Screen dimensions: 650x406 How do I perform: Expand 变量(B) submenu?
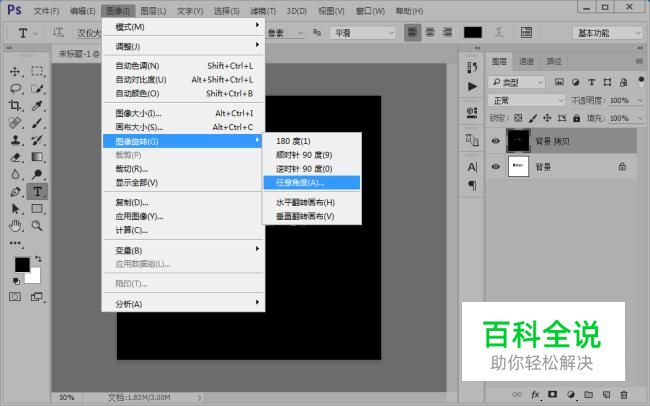183,250
